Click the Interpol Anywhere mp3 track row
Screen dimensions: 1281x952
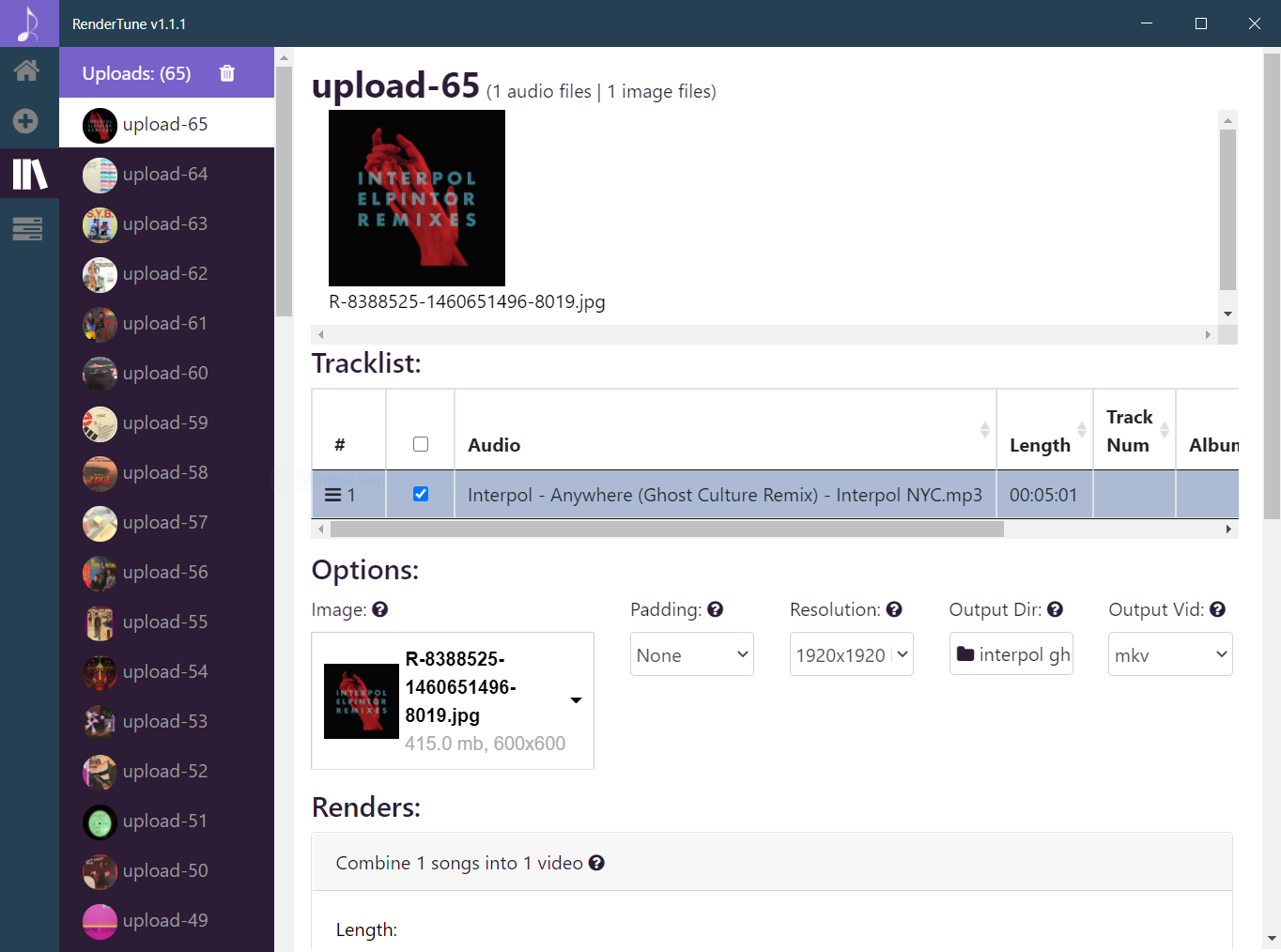tap(725, 495)
